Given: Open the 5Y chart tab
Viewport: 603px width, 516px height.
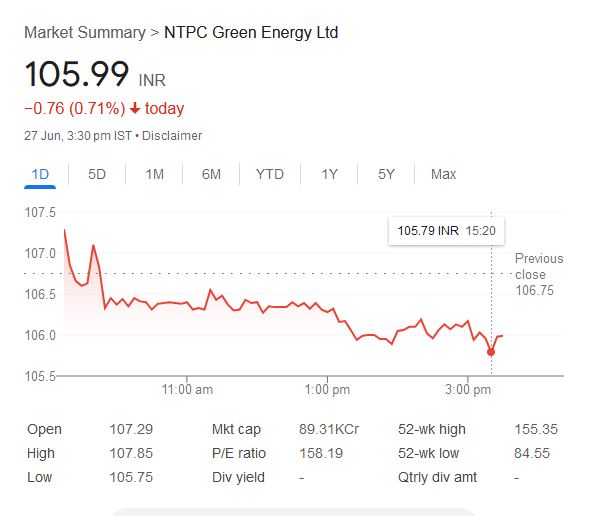Looking at the screenshot, I should [x=386, y=174].
